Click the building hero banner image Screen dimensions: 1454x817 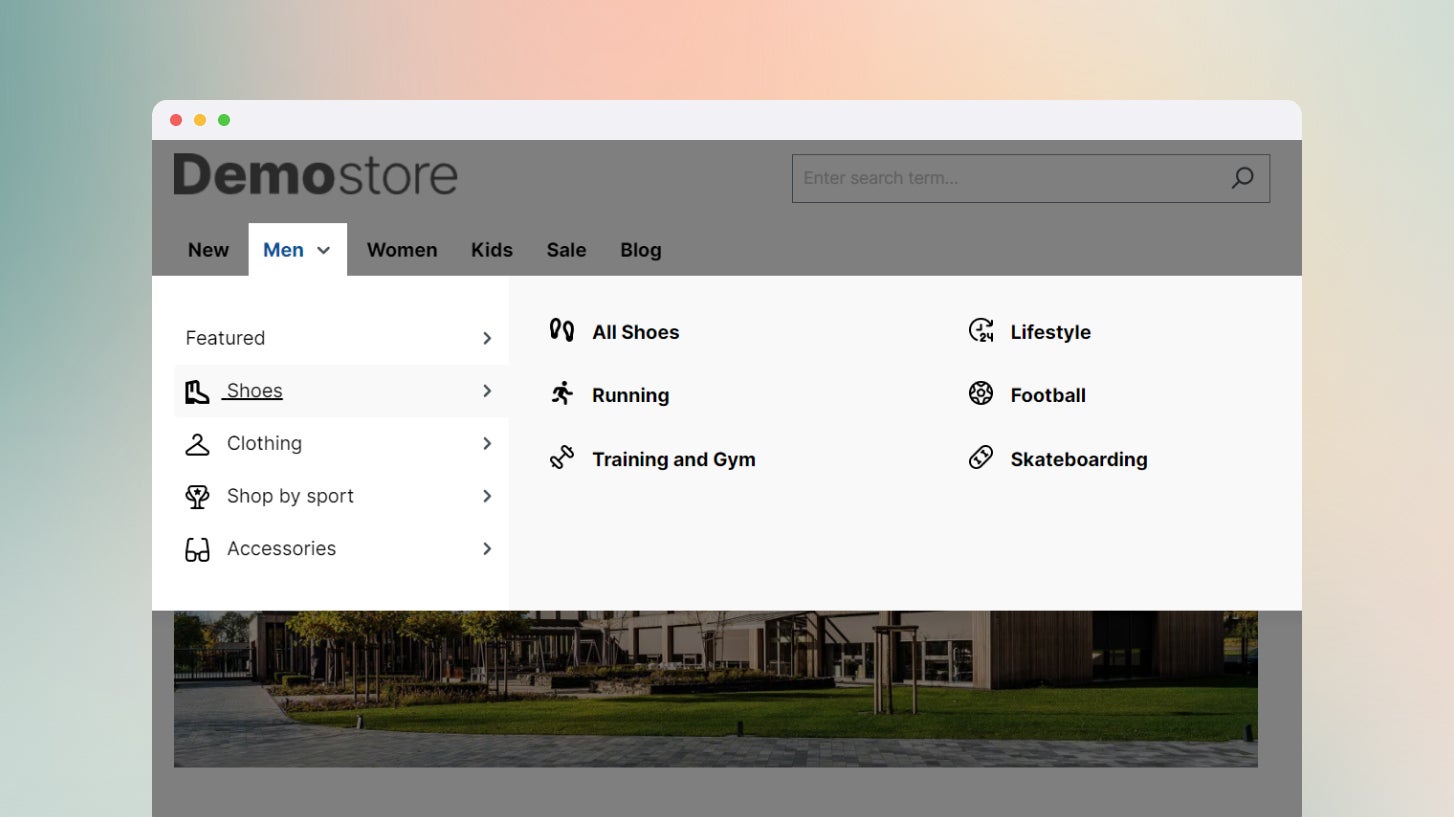pos(715,689)
